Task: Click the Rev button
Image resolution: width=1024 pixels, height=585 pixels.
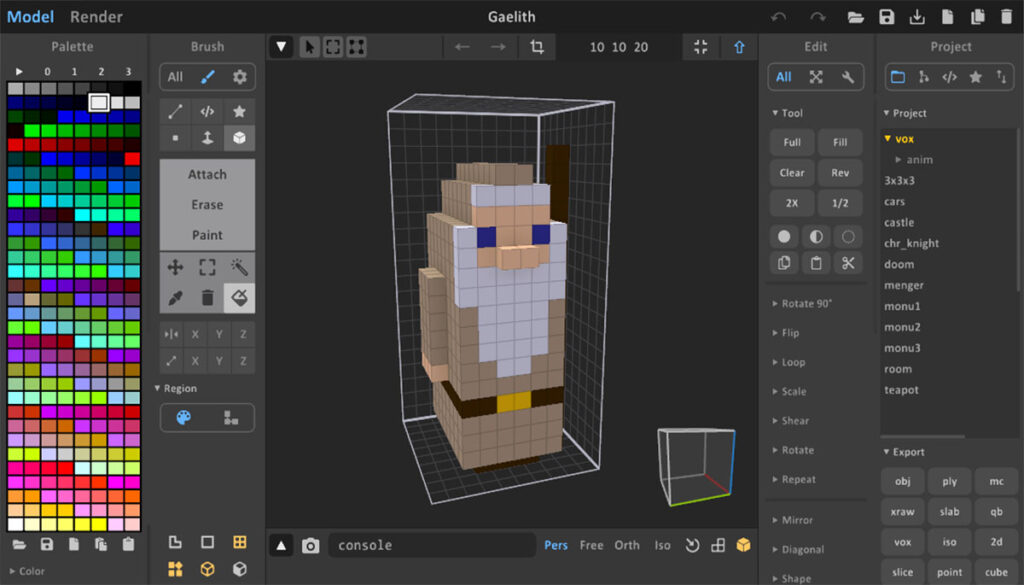Action: click(x=840, y=173)
